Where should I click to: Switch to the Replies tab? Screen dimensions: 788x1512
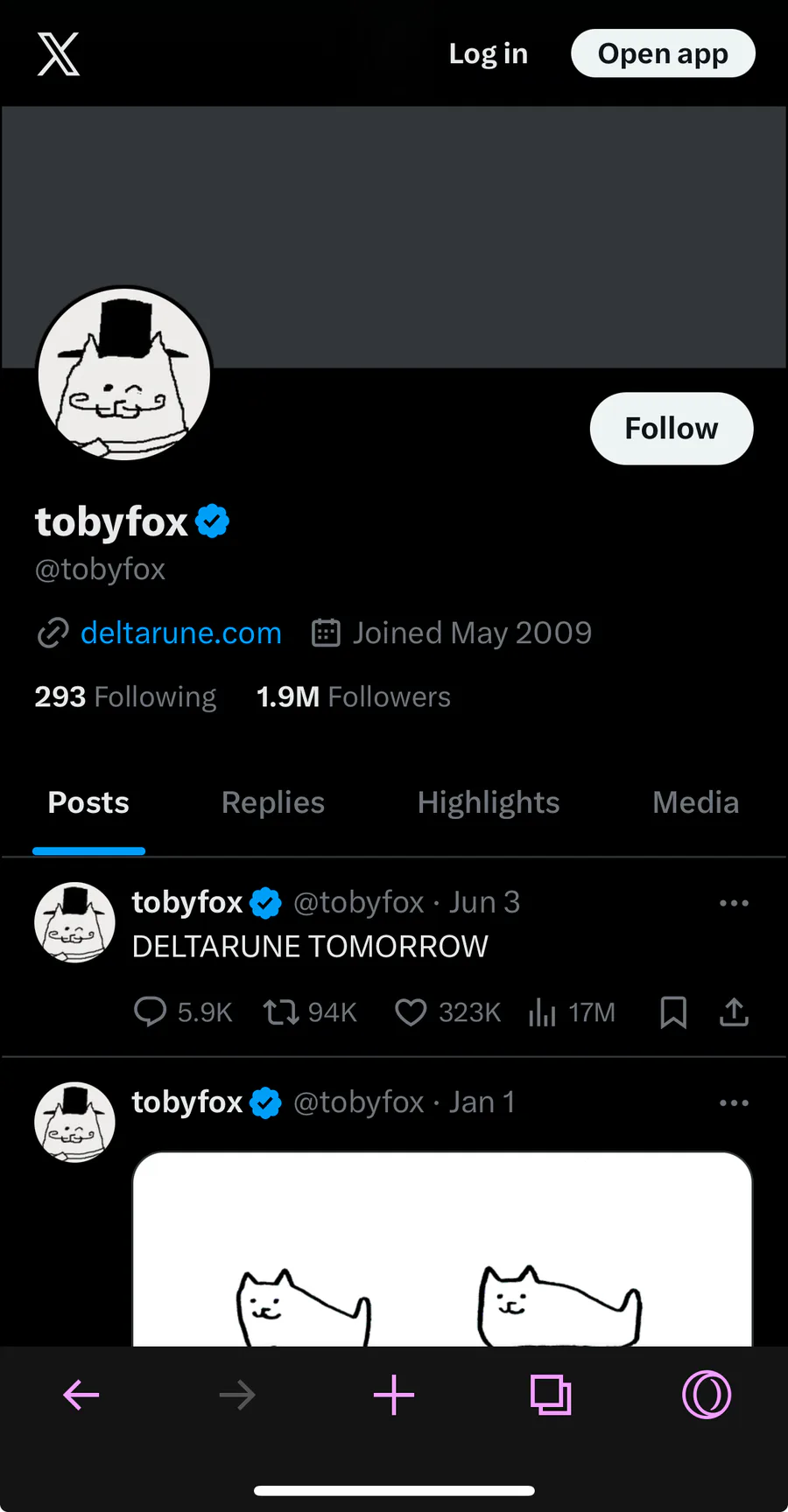pyautogui.click(x=273, y=803)
